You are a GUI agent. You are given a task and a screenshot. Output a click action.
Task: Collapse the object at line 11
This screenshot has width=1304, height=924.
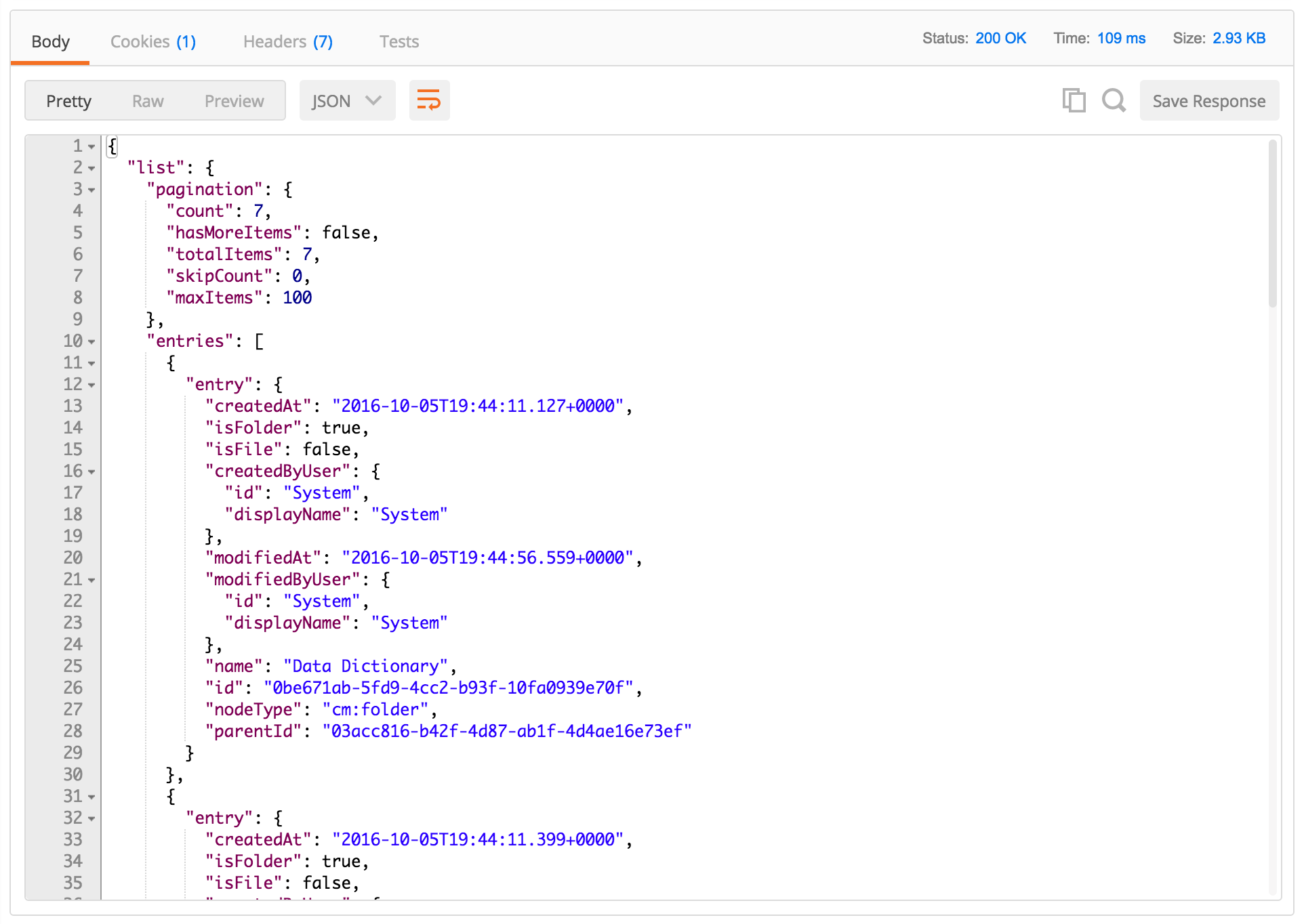coord(91,364)
